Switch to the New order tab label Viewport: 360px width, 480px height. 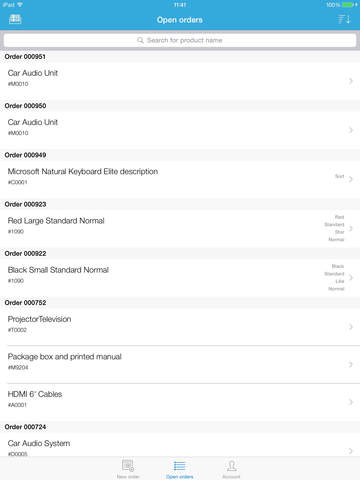(x=128, y=477)
